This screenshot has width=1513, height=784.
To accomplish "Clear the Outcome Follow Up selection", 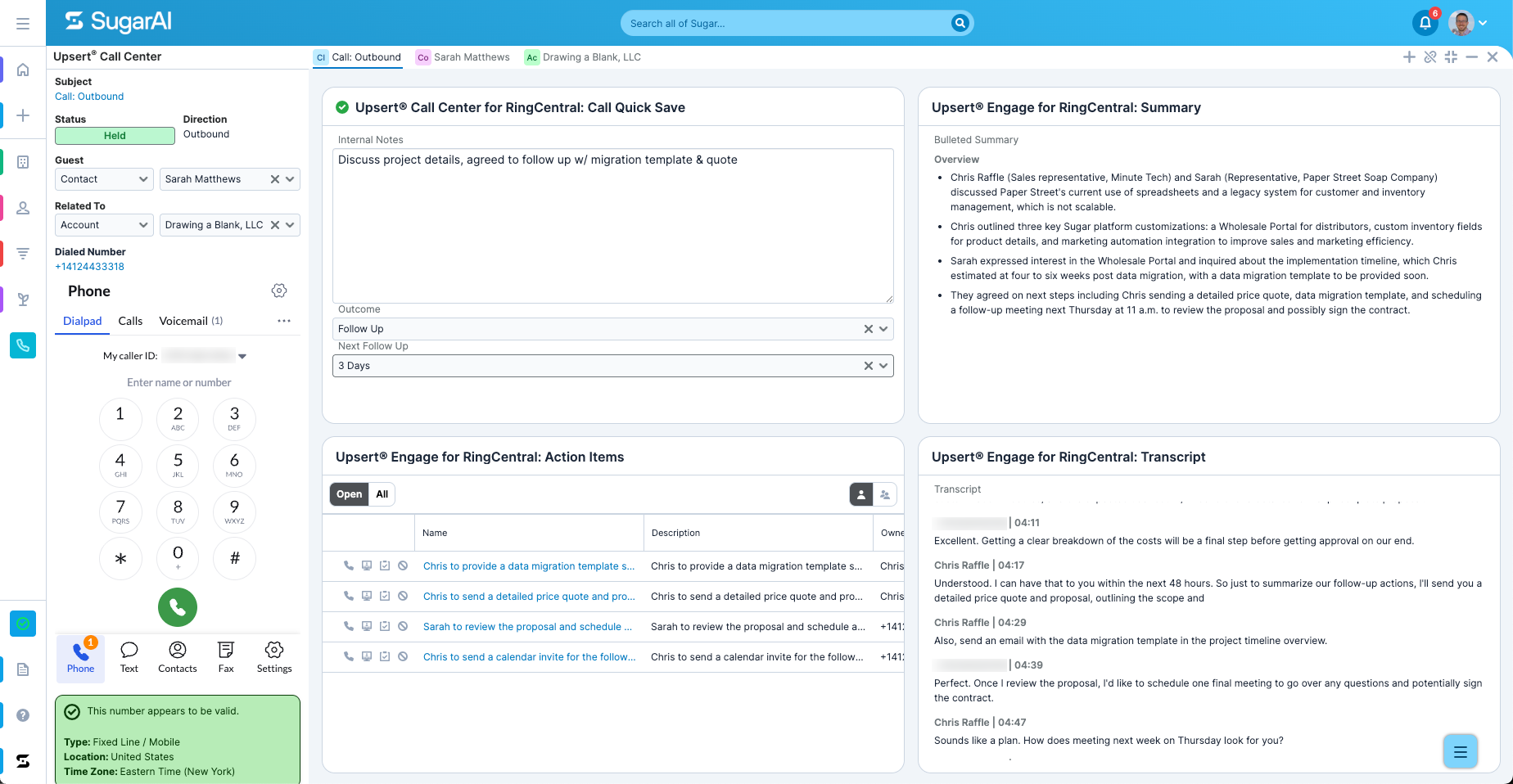I will click(x=869, y=329).
